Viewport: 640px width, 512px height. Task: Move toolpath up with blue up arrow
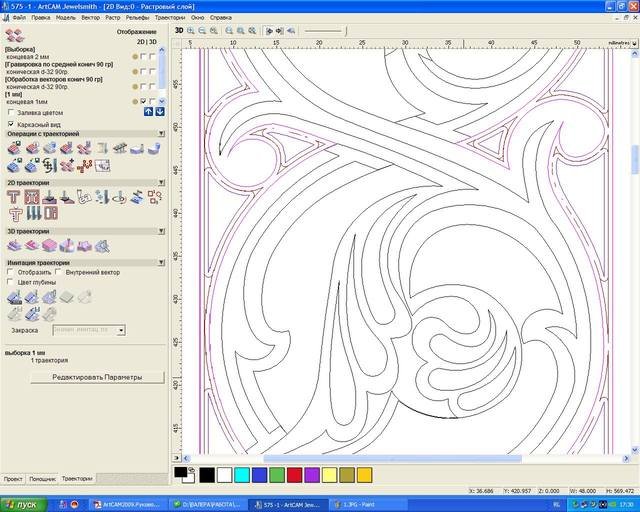pos(148,111)
